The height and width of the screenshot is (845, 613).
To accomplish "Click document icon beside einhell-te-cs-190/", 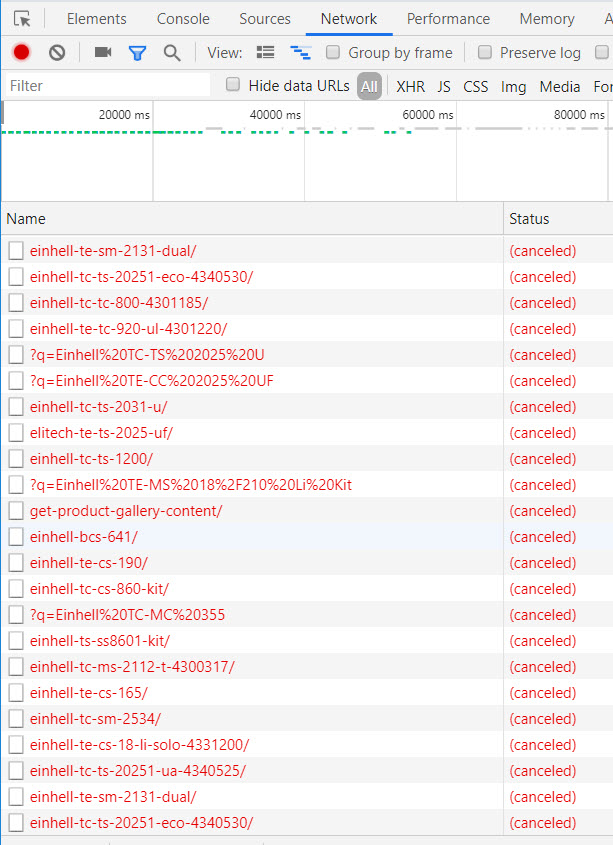I will (x=16, y=563).
